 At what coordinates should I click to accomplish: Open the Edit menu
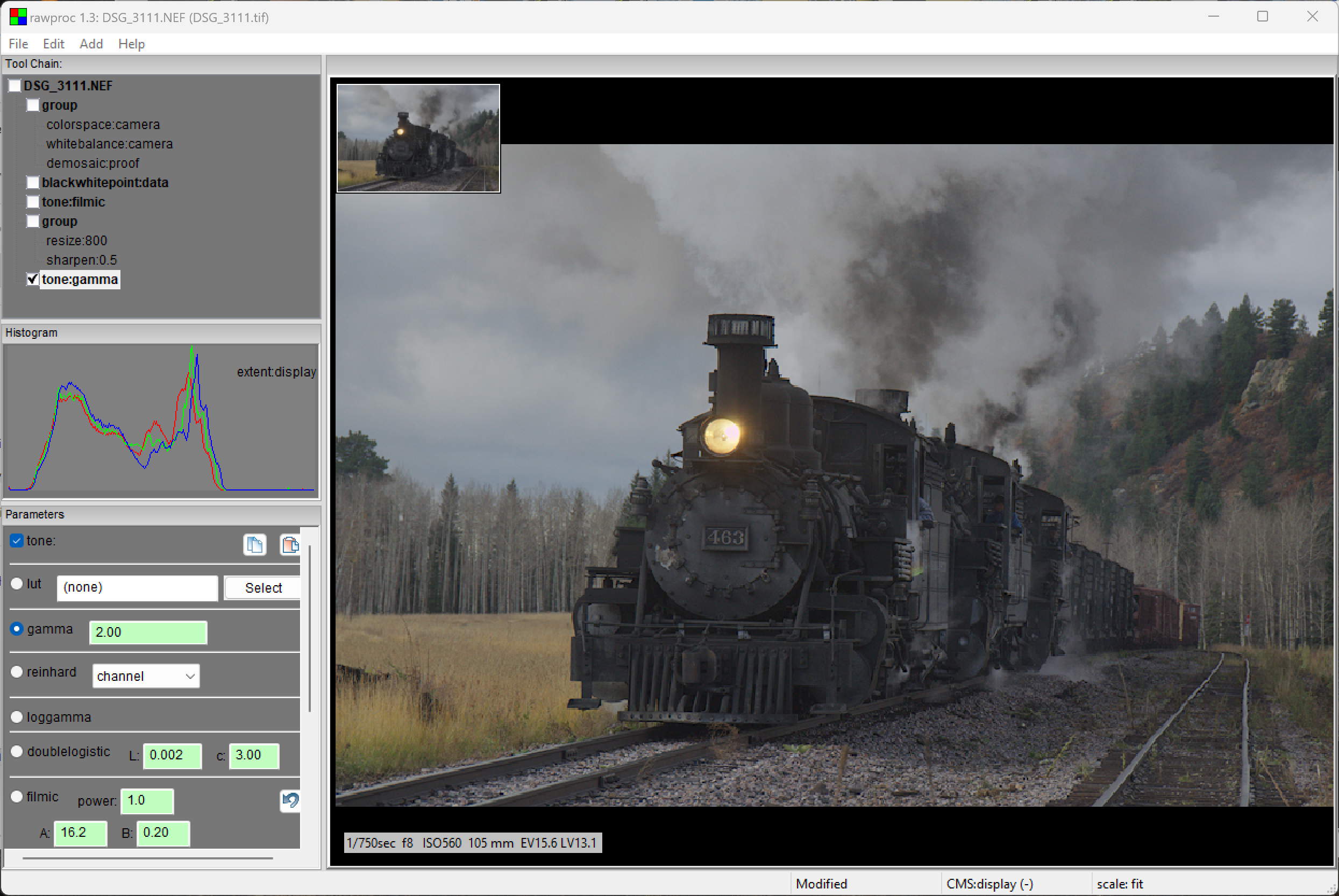53,44
